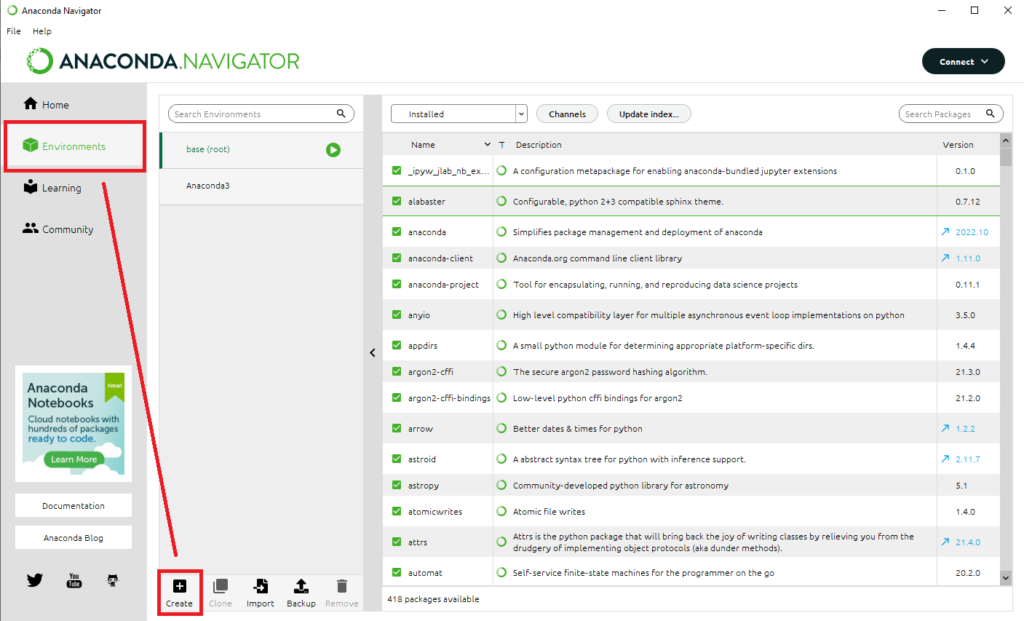Click the package list scrollbar thumb
Viewport: 1024px width, 621px height.
(x=1005, y=157)
